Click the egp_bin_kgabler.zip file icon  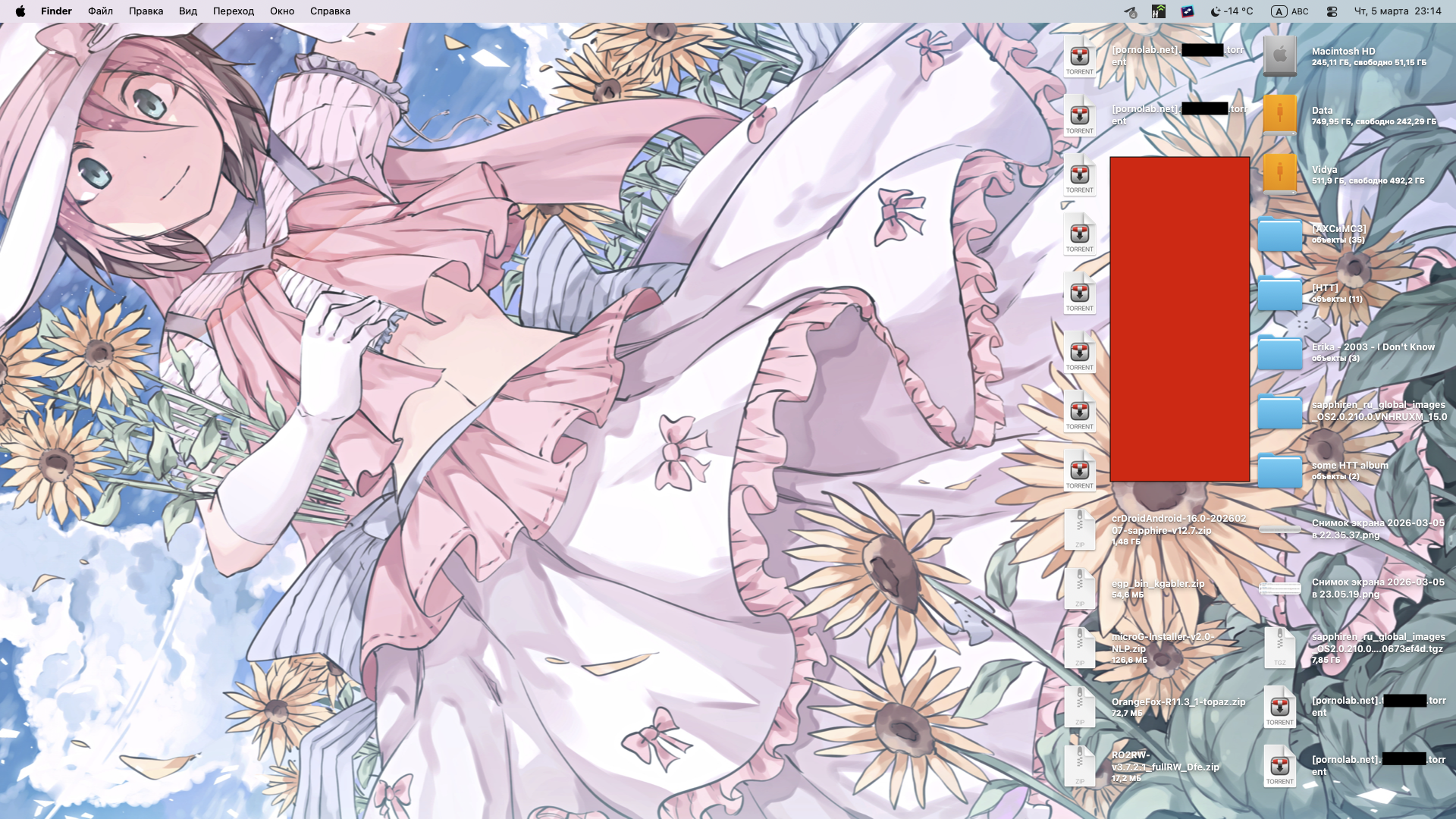[x=1079, y=588]
